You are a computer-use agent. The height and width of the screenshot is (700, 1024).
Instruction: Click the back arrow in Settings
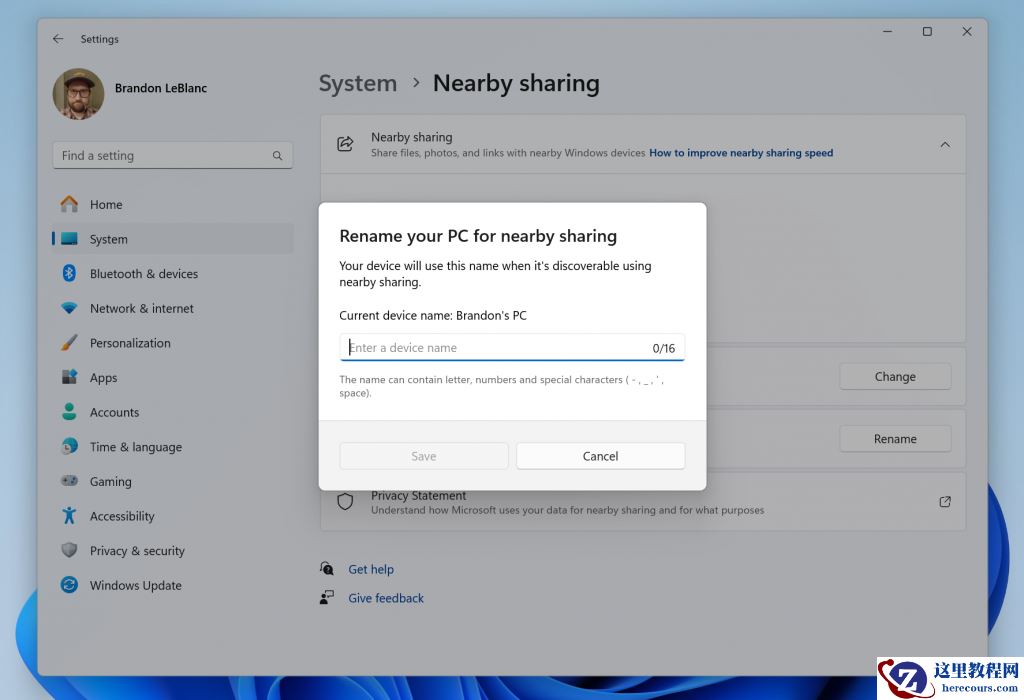click(58, 39)
